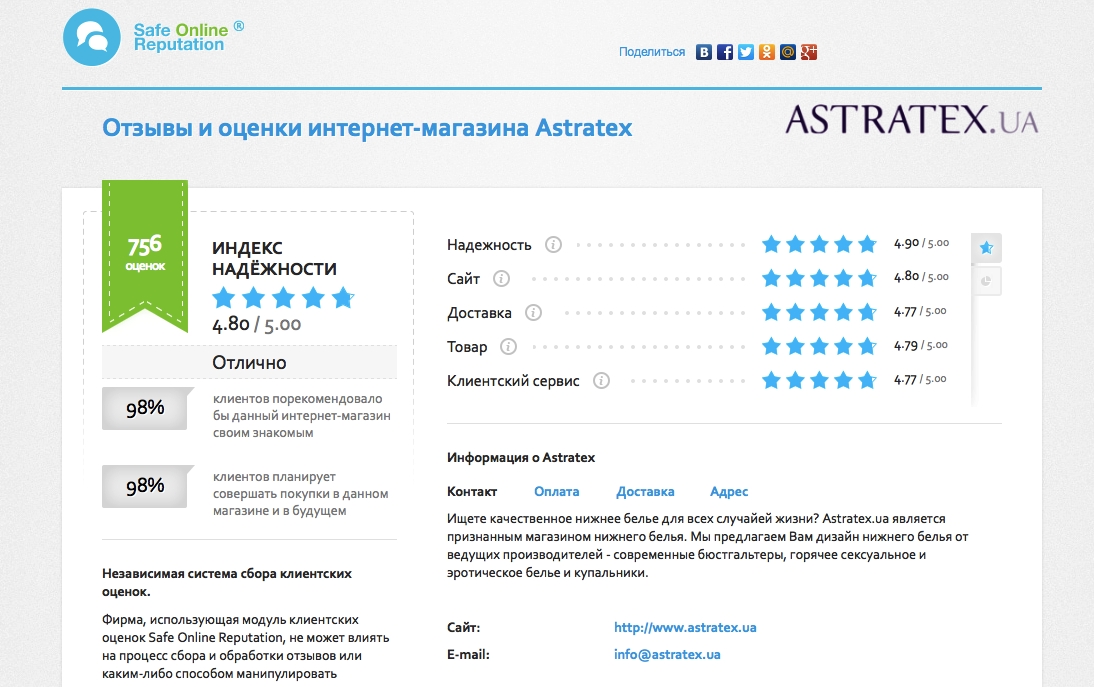Viewport: 1094px width, 687px height.
Task: Share via Twitter icon
Action: pyautogui.click(x=746, y=52)
